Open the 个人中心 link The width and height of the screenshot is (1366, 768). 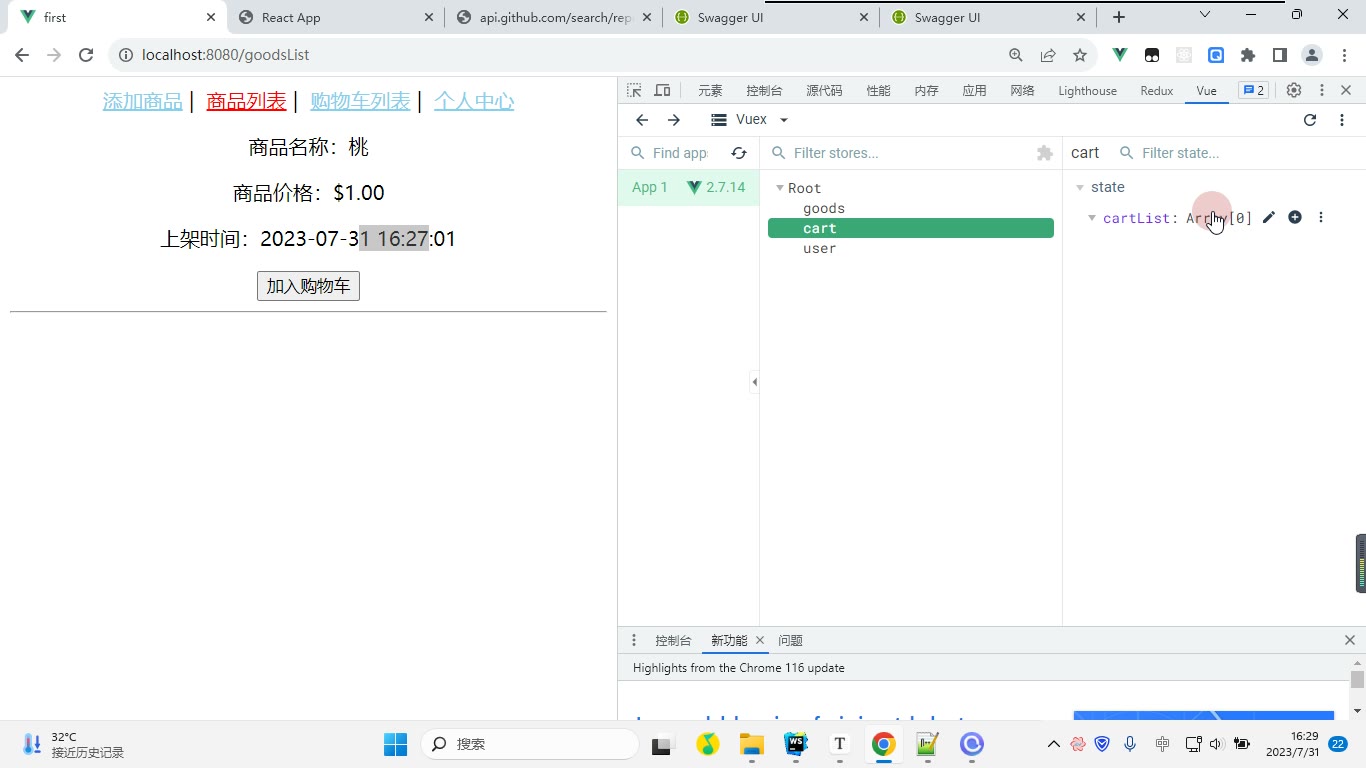pos(474,101)
